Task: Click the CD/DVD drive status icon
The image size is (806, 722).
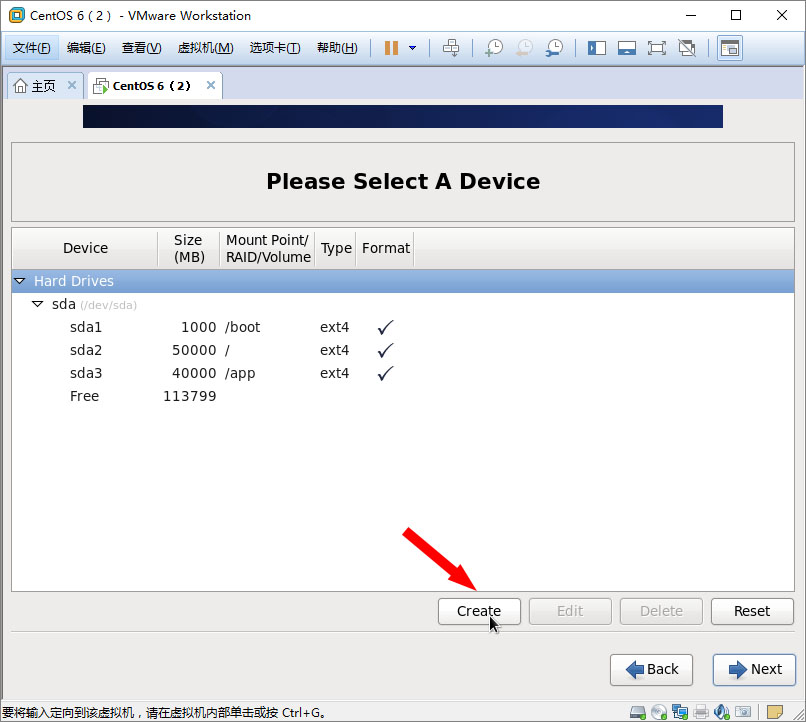Action: coord(659,712)
